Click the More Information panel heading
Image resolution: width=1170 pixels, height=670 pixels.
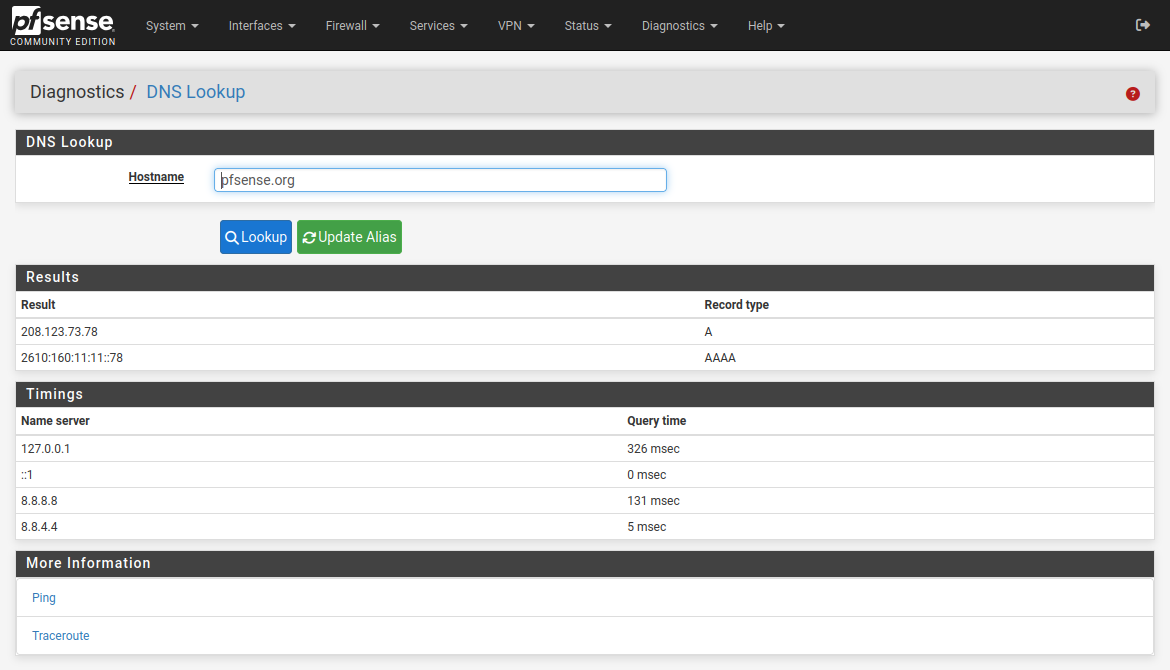coord(88,563)
